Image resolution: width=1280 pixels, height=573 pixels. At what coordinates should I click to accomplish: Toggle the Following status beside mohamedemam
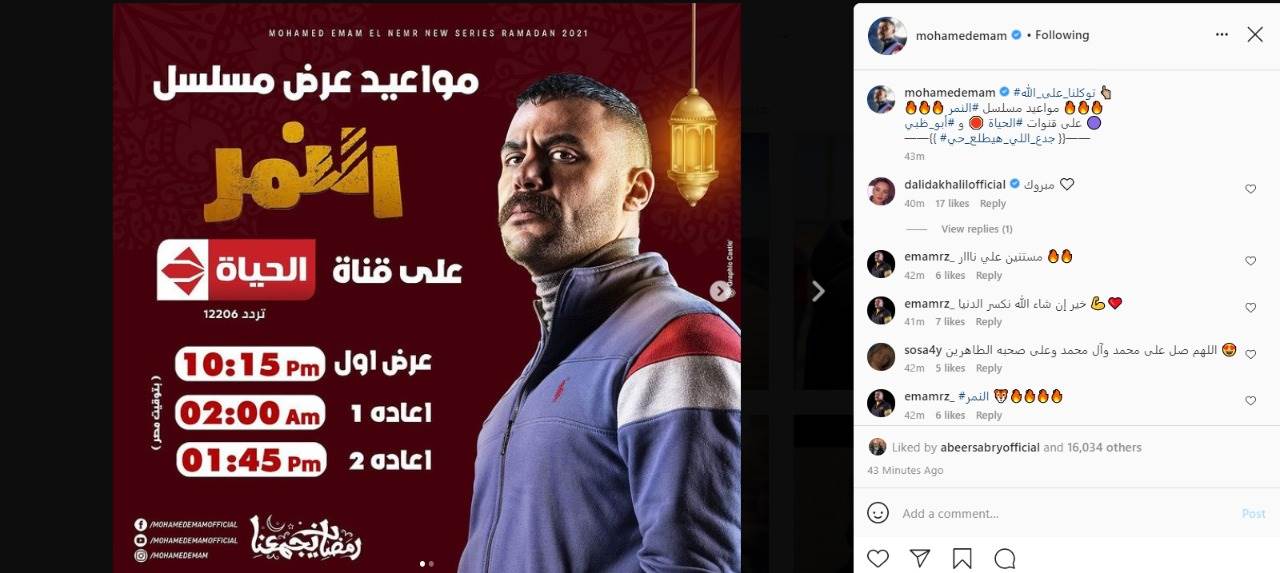click(1062, 35)
